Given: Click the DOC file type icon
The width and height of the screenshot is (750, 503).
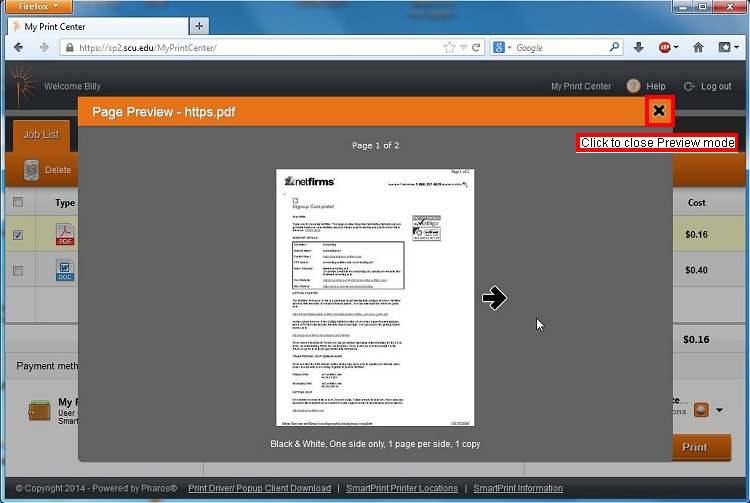Looking at the screenshot, I should point(65,271).
